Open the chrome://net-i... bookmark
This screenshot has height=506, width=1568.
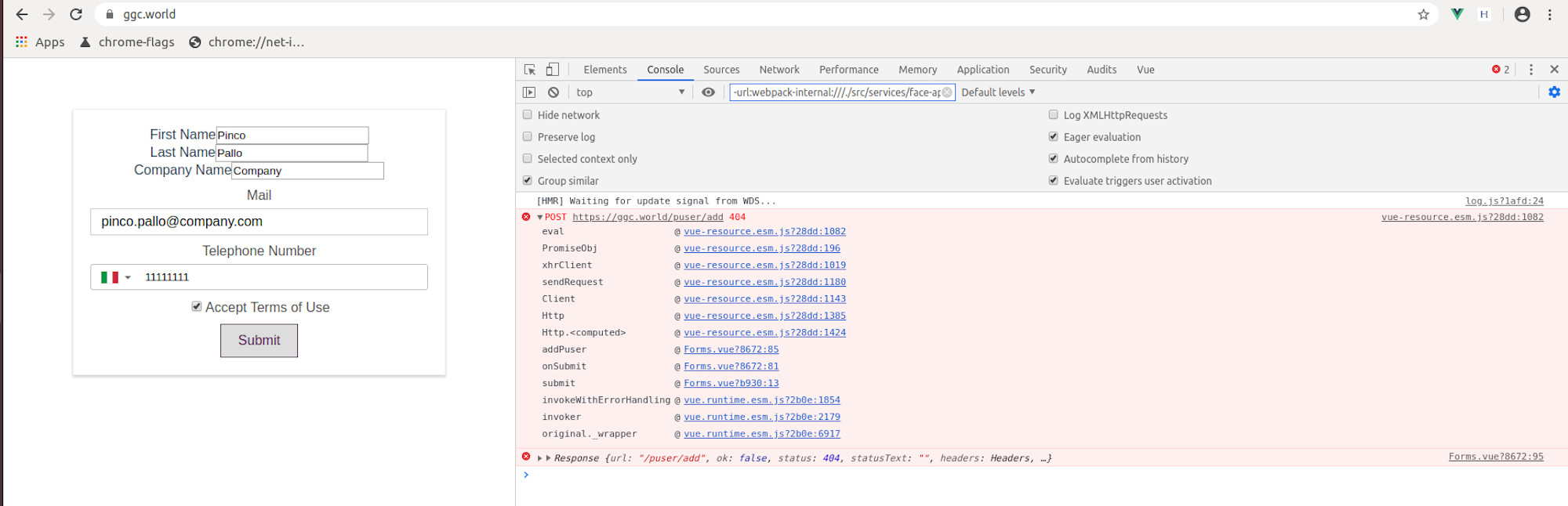tap(246, 42)
